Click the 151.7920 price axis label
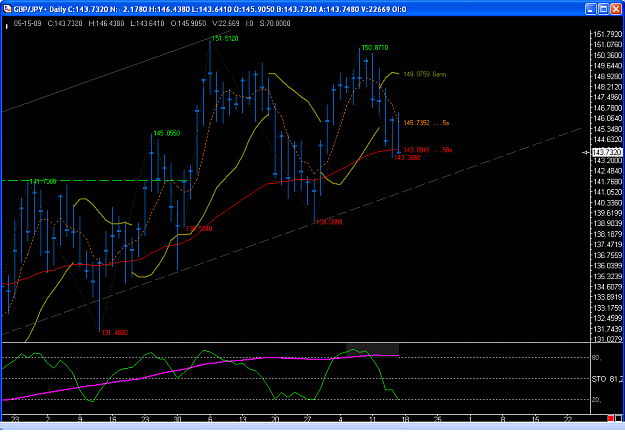Screen dimensions: 625x433 click(607, 34)
